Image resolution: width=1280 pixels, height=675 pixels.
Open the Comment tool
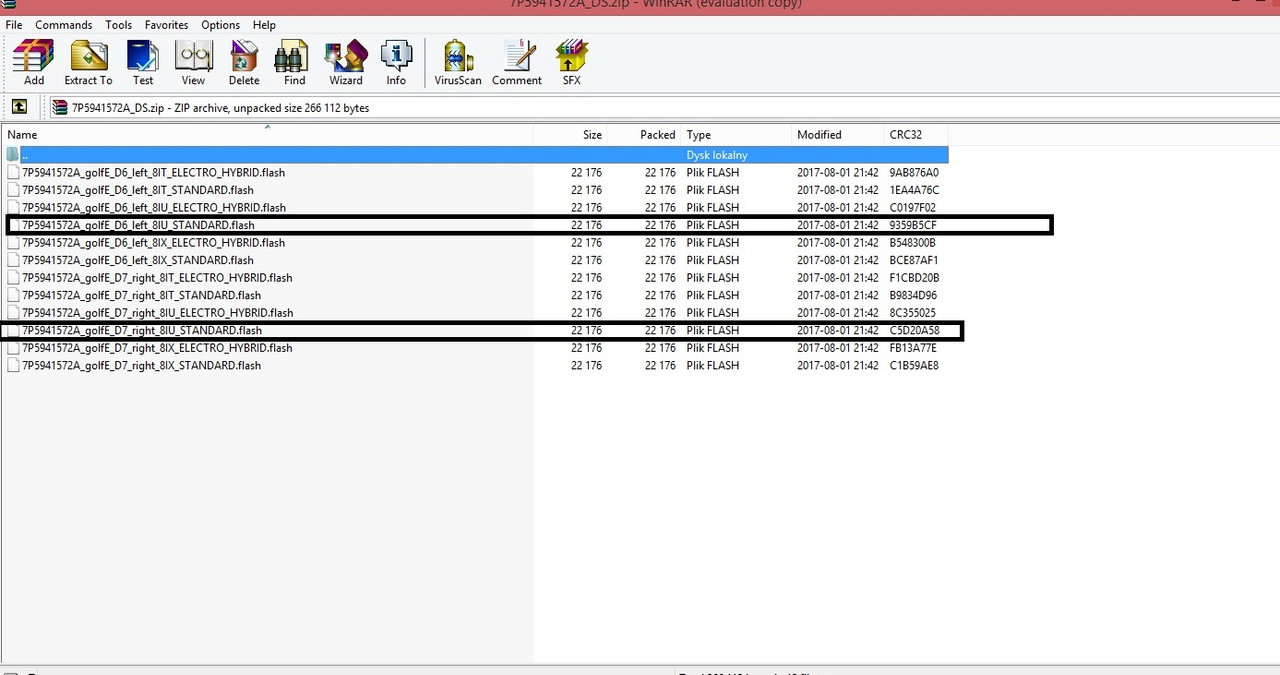[517, 64]
